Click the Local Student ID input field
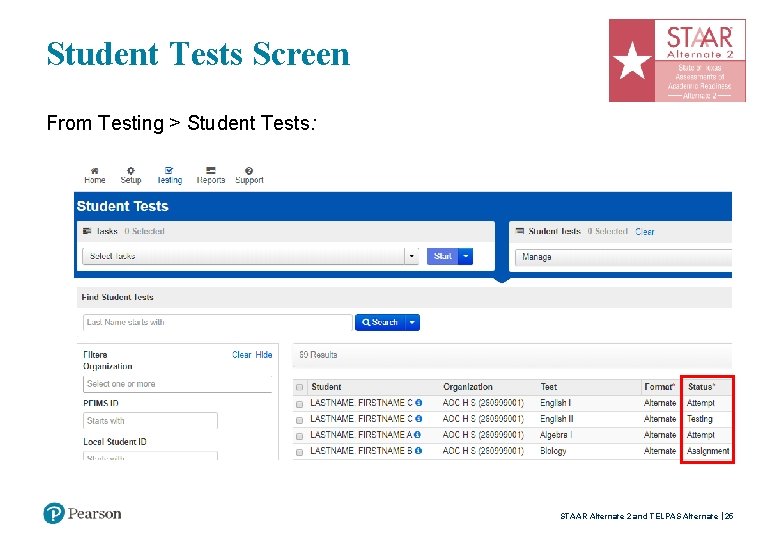 [150, 456]
